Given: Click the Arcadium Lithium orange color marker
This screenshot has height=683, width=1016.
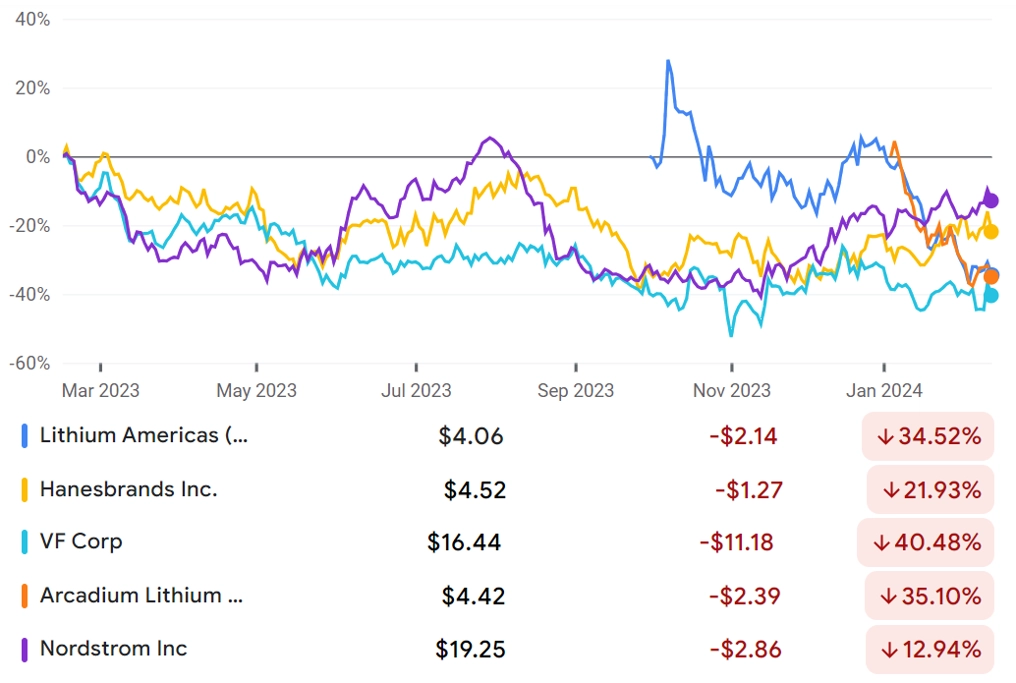Looking at the screenshot, I should 25,596.
